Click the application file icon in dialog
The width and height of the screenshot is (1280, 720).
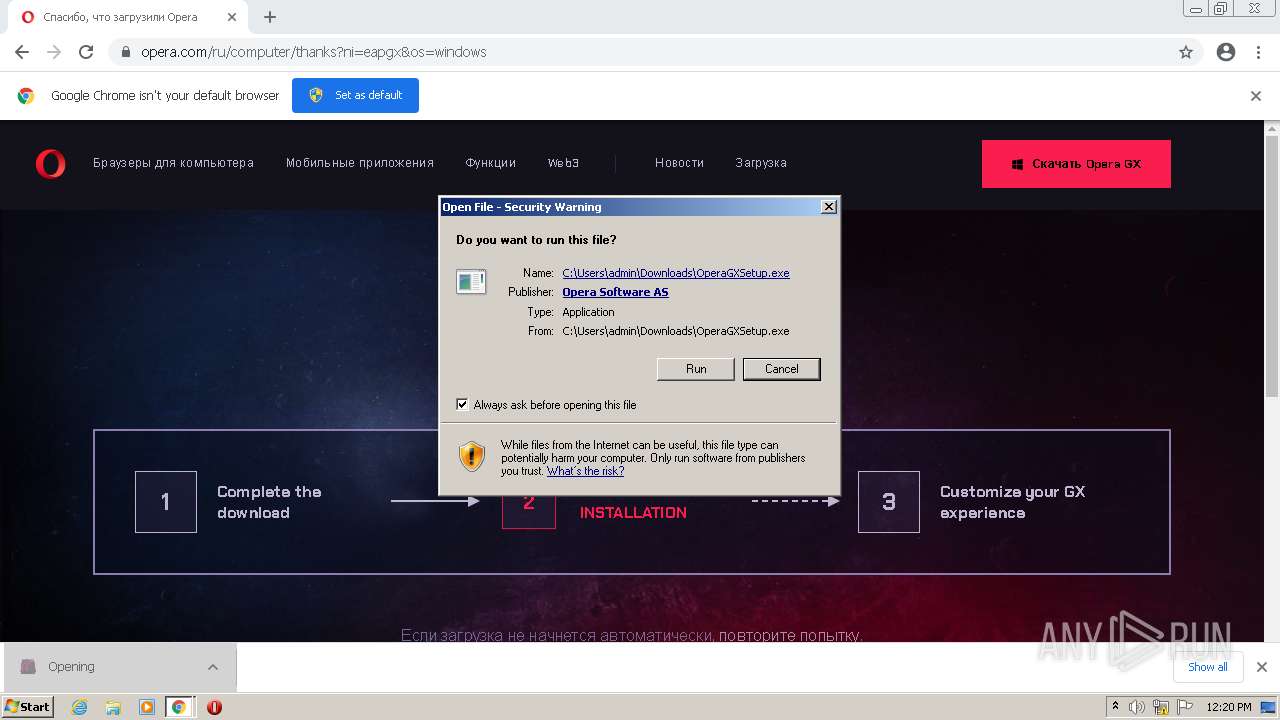pos(471,282)
